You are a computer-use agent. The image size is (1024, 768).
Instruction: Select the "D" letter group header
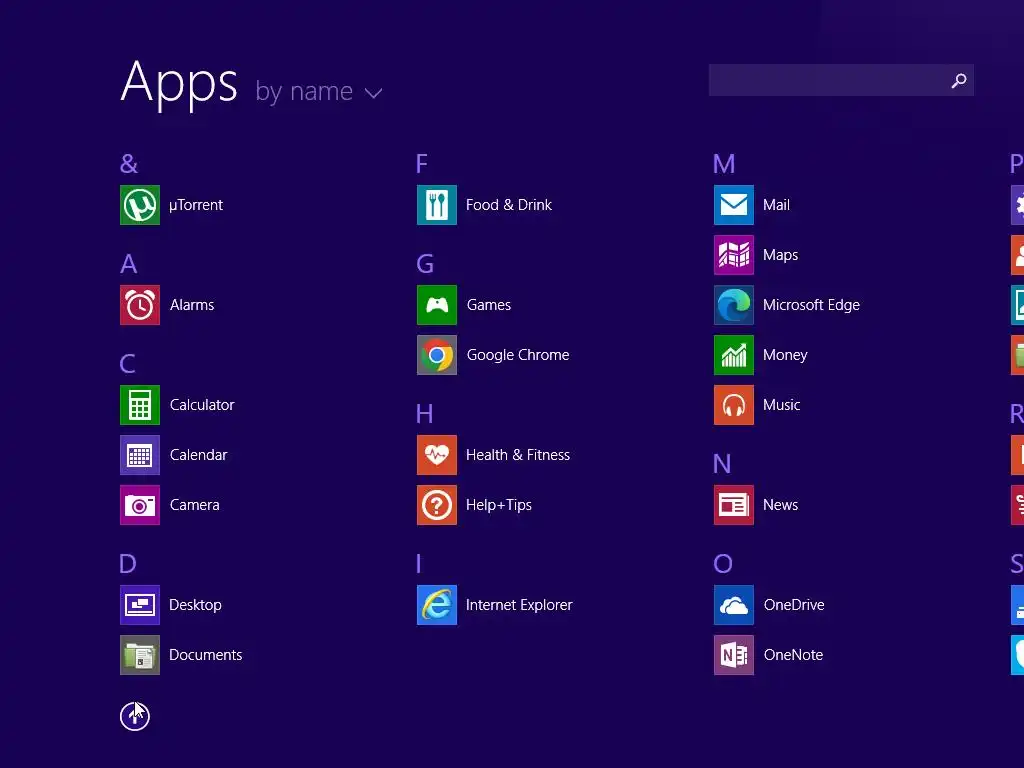128,564
